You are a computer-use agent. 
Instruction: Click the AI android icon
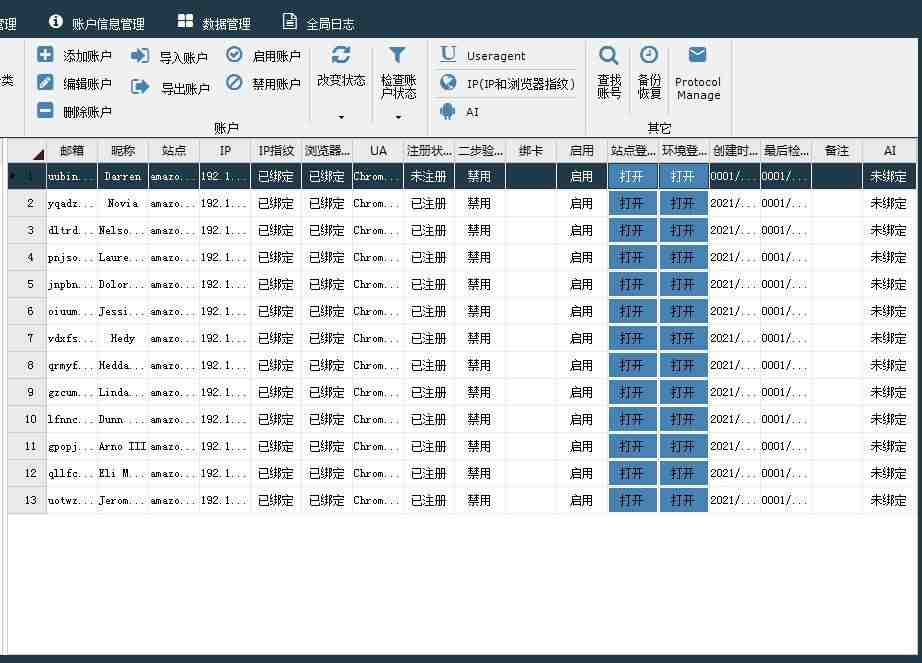(448, 110)
